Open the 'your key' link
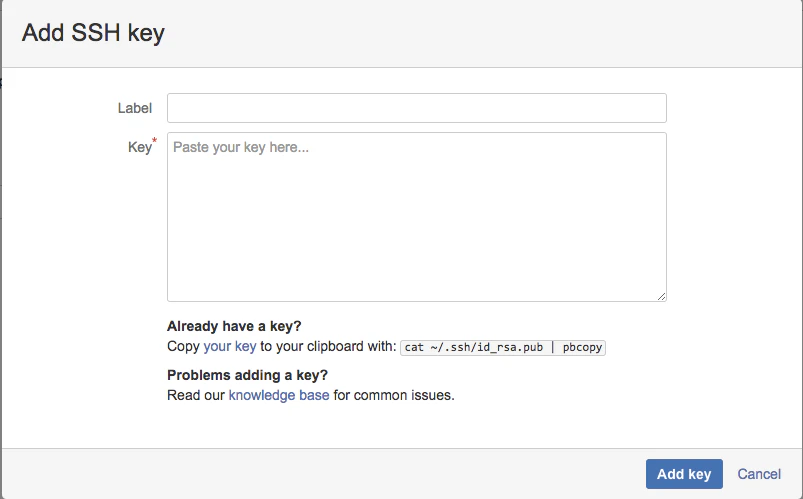This screenshot has height=499, width=803. point(229,346)
